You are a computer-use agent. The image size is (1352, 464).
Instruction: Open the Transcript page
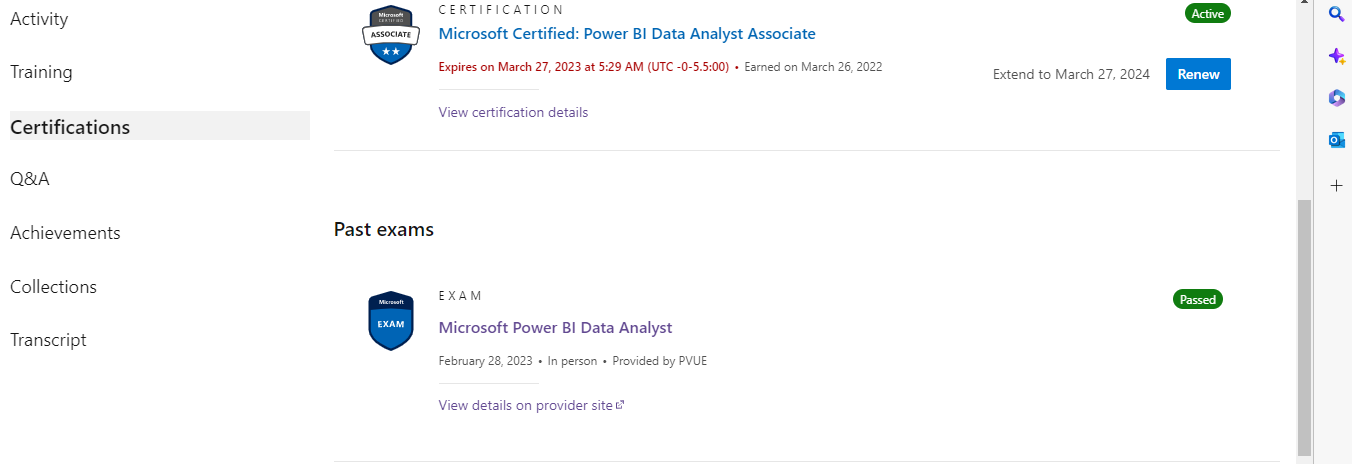(48, 340)
